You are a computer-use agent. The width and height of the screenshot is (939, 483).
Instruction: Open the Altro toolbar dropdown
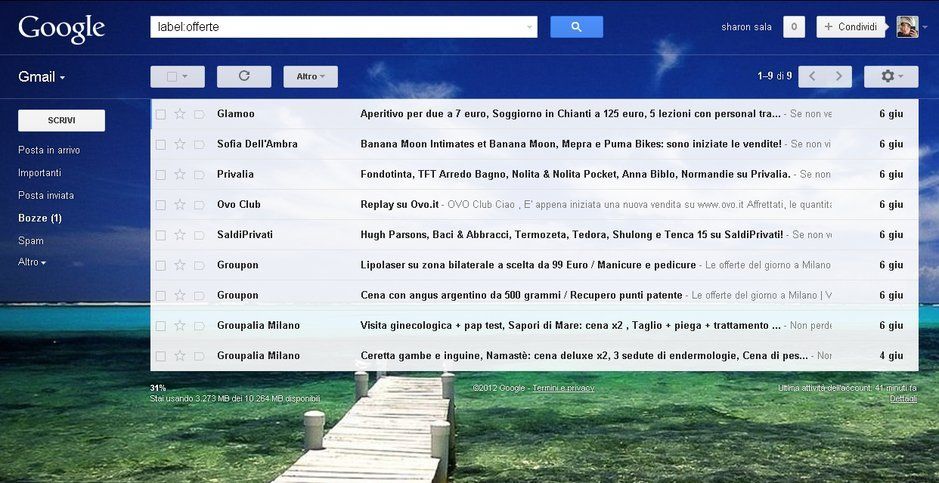310,77
